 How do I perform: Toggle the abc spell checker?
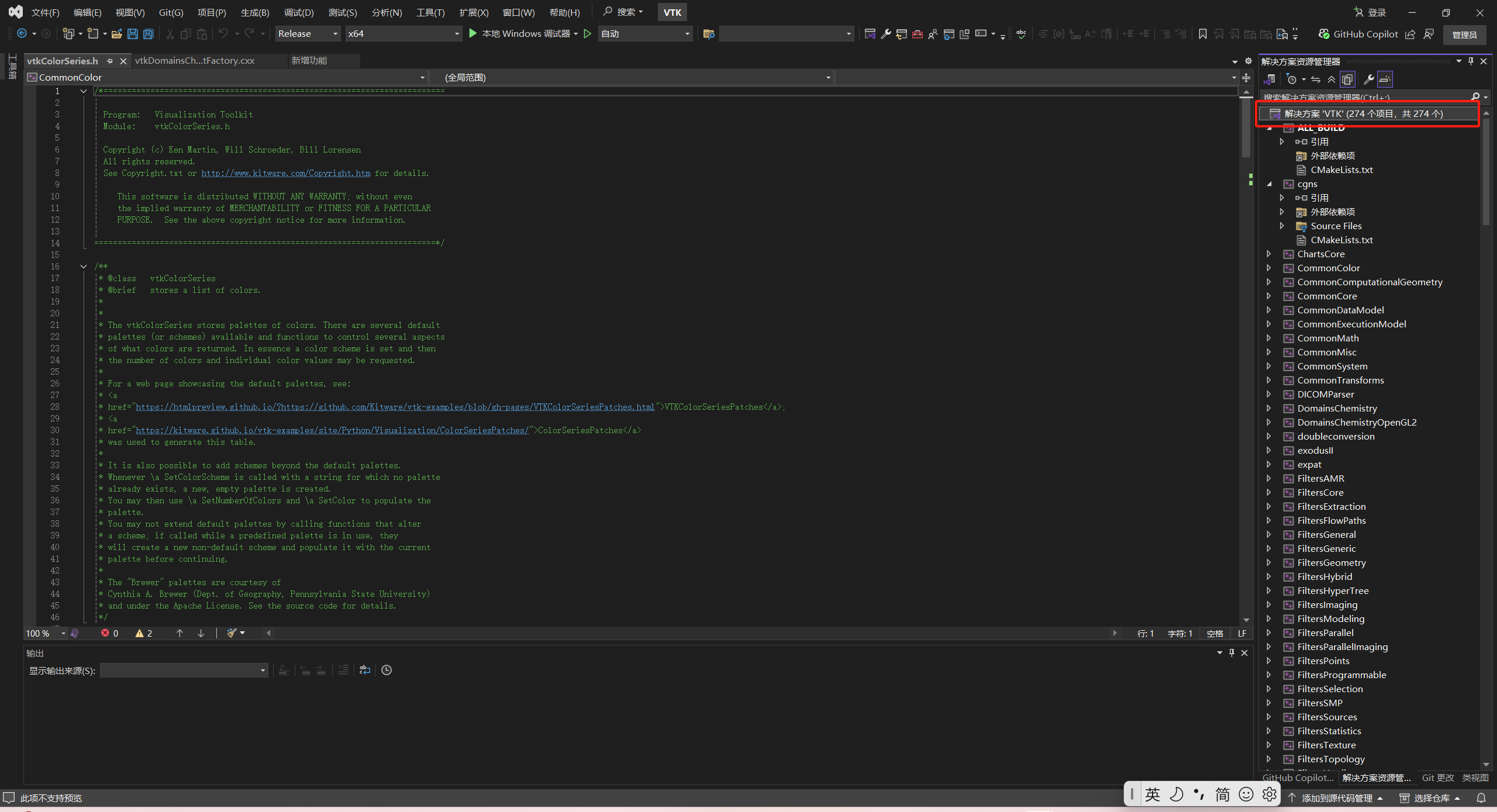pyautogui.click(x=1021, y=34)
